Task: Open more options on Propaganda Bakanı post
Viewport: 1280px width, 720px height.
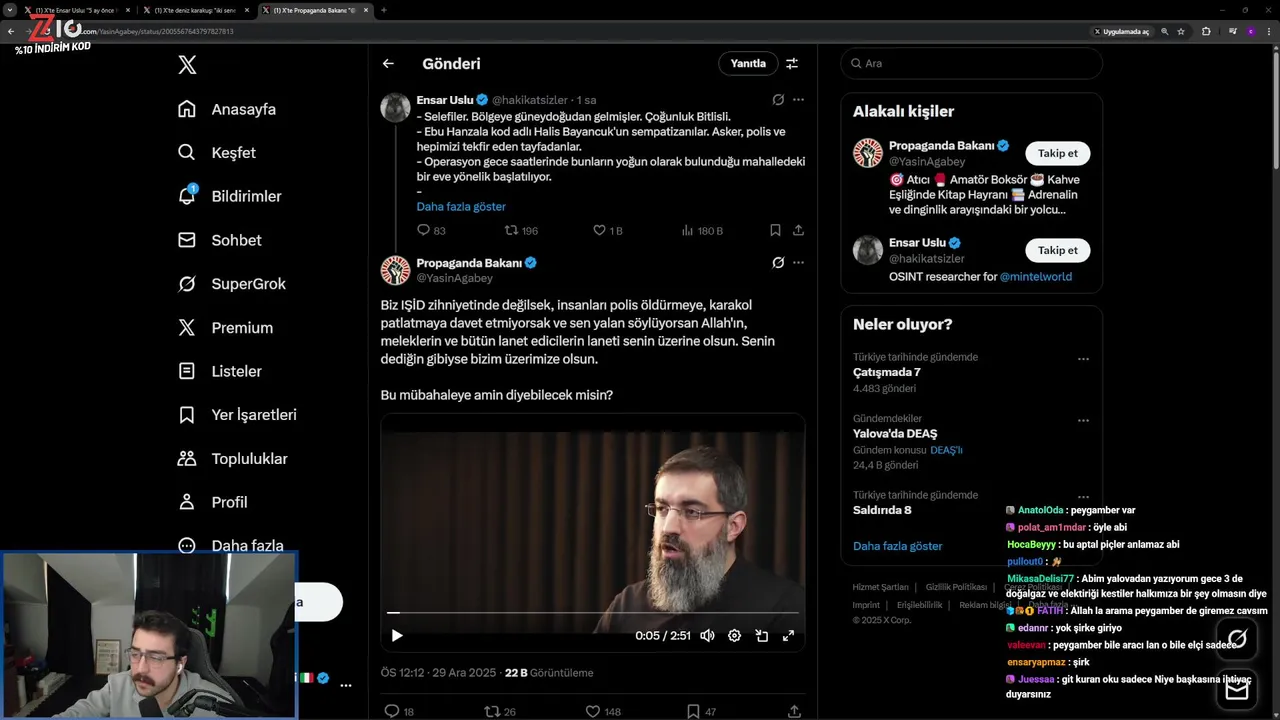Action: [x=798, y=263]
